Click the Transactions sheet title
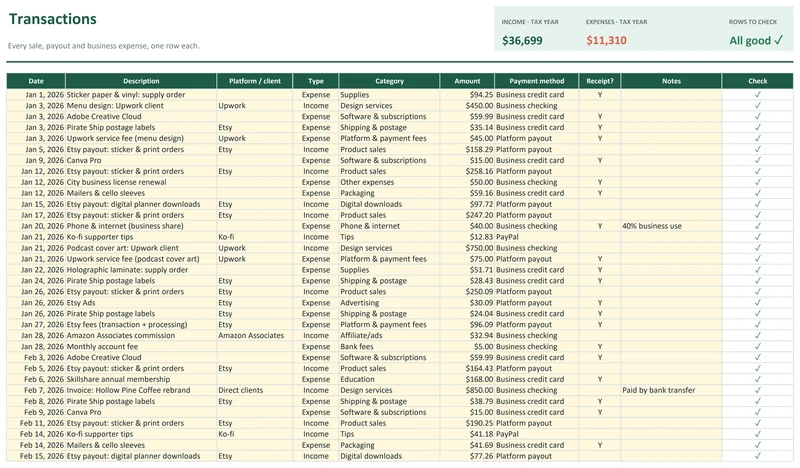 point(53,19)
